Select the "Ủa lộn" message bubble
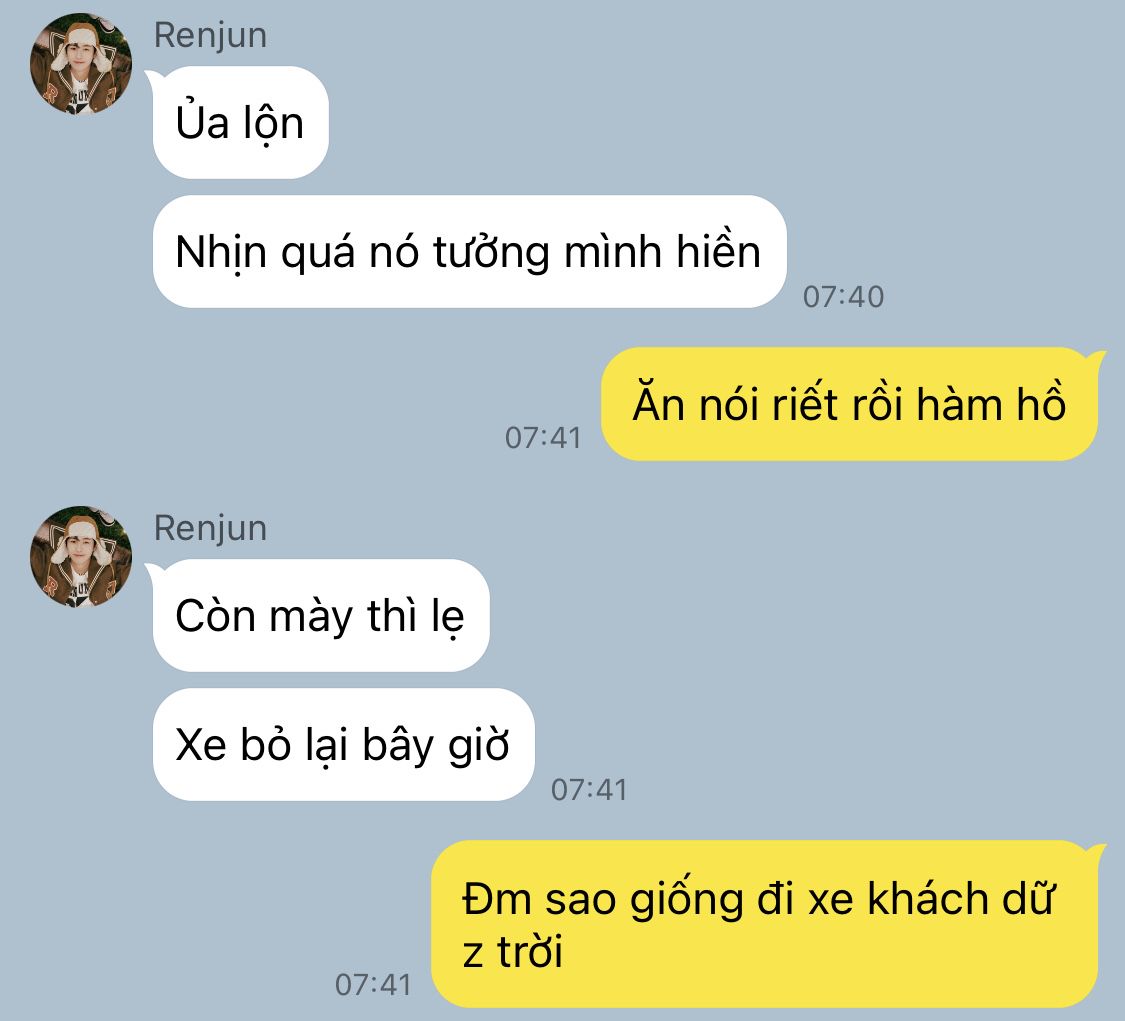Screen dimensions: 1125x1021 click(240, 123)
